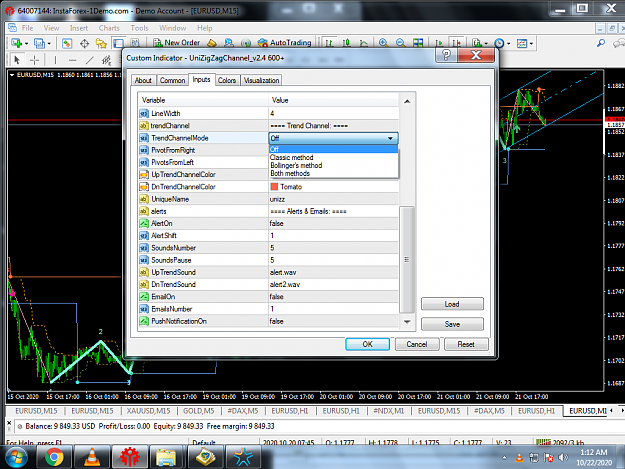Screen dimensions: 625x469
Task: Select the trendline drawing tool
Action: [90, 60]
